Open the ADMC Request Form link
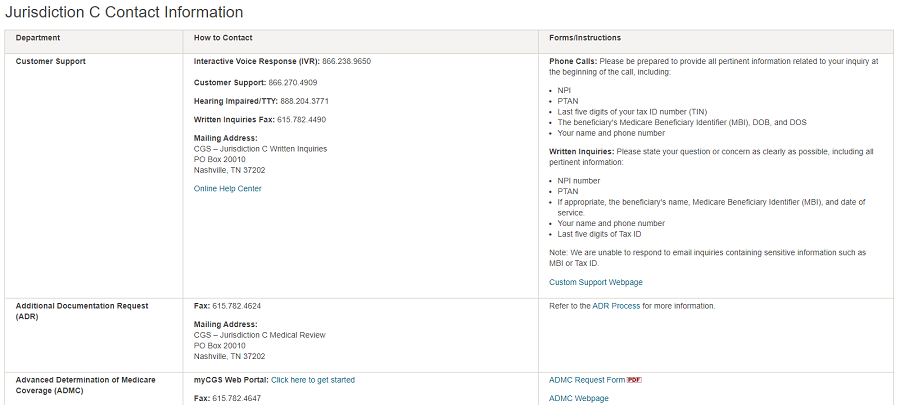This screenshot has width=900, height=405. (587, 380)
